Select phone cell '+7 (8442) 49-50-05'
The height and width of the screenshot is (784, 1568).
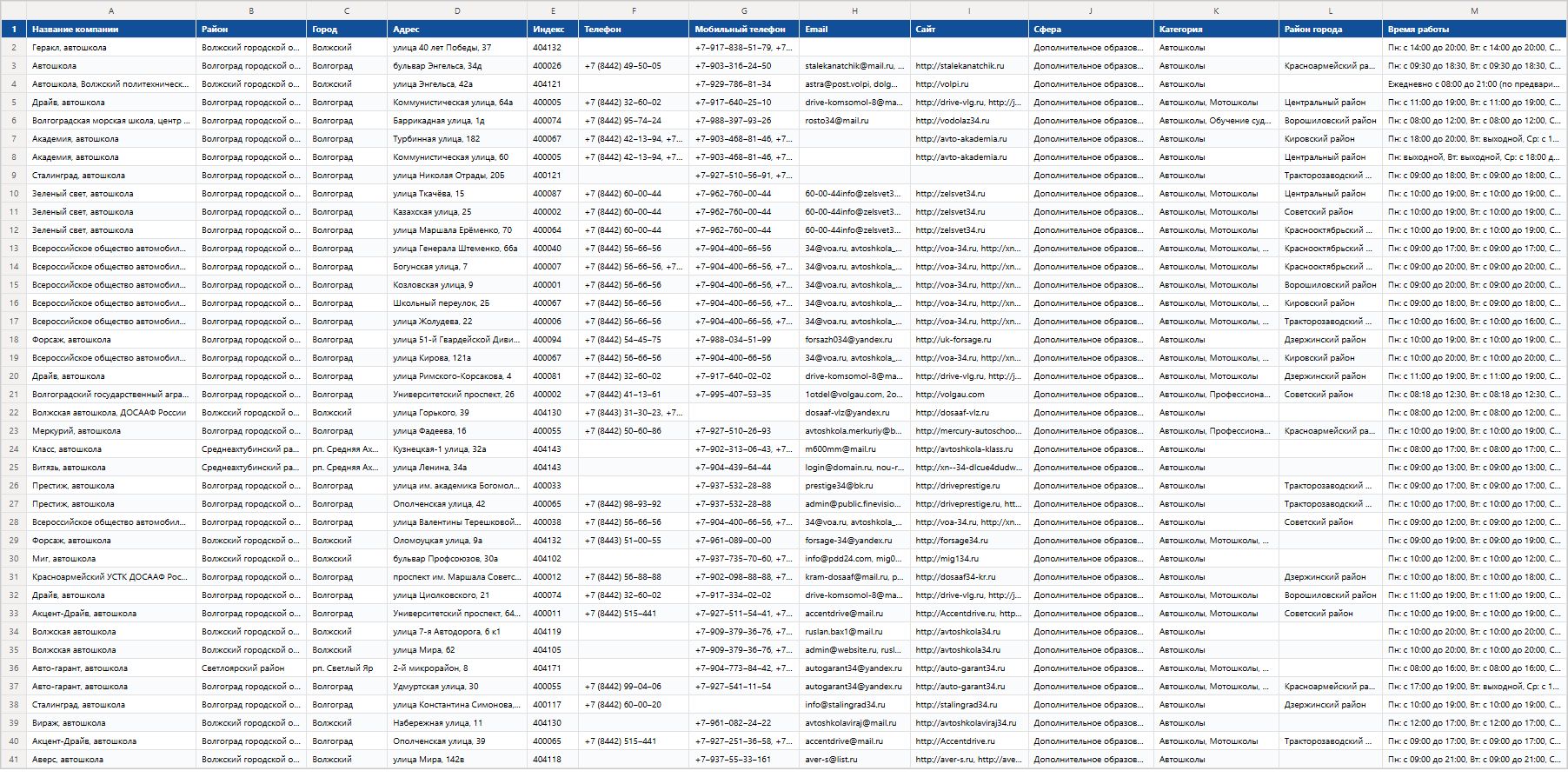point(634,66)
